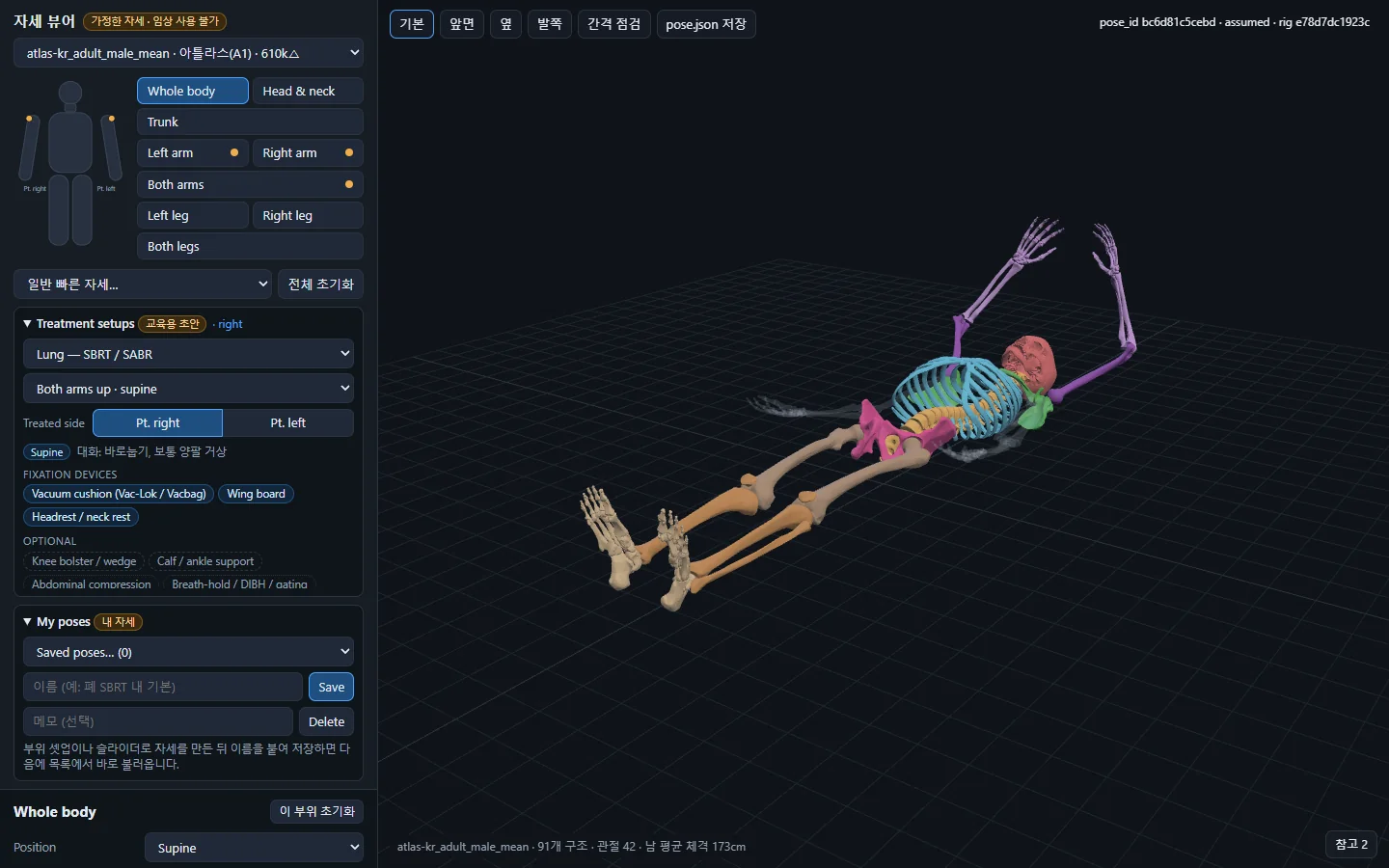Choose the Right arm region
This screenshot has height=868, width=1389.
coord(308,152)
